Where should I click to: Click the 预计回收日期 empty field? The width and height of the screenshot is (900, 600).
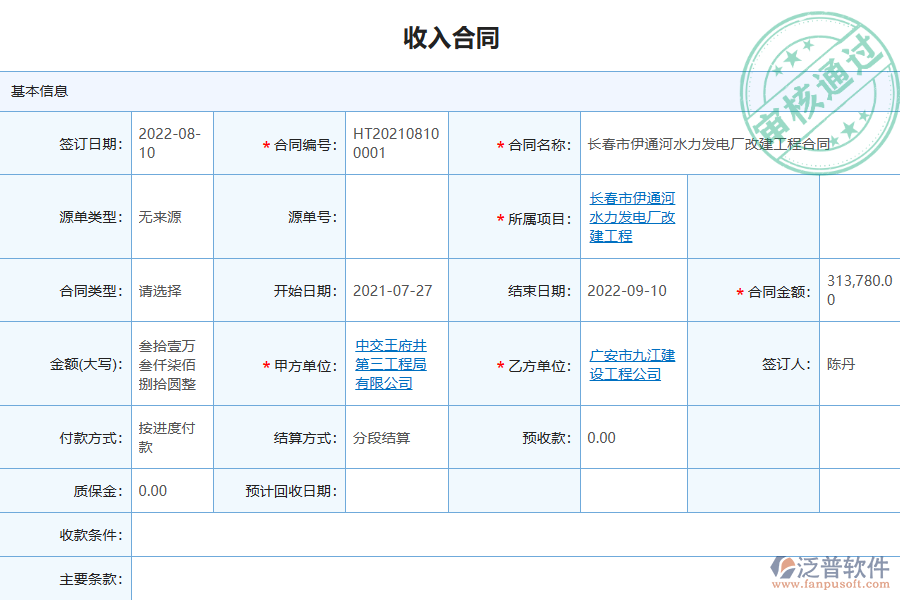click(x=396, y=490)
